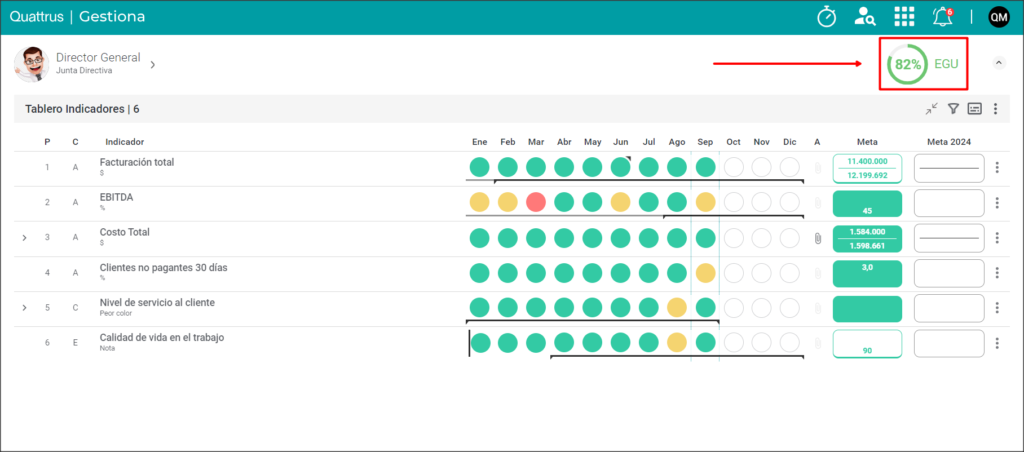The height and width of the screenshot is (452, 1024).
Task: Select Facturación total empty October circle
Action: click(733, 167)
